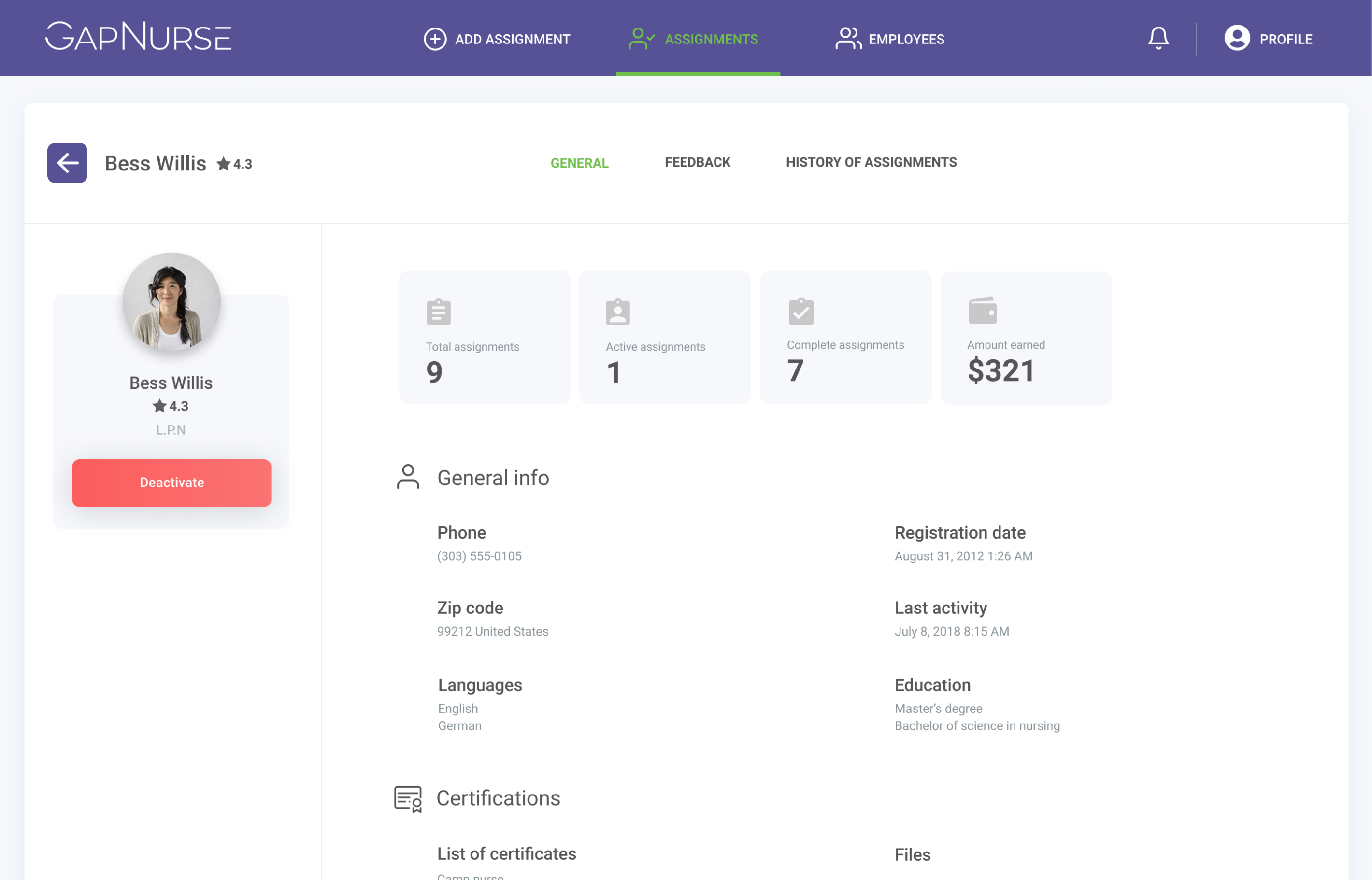The width and height of the screenshot is (1372, 880).
Task: Click the General info heading
Action: tap(493, 478)
